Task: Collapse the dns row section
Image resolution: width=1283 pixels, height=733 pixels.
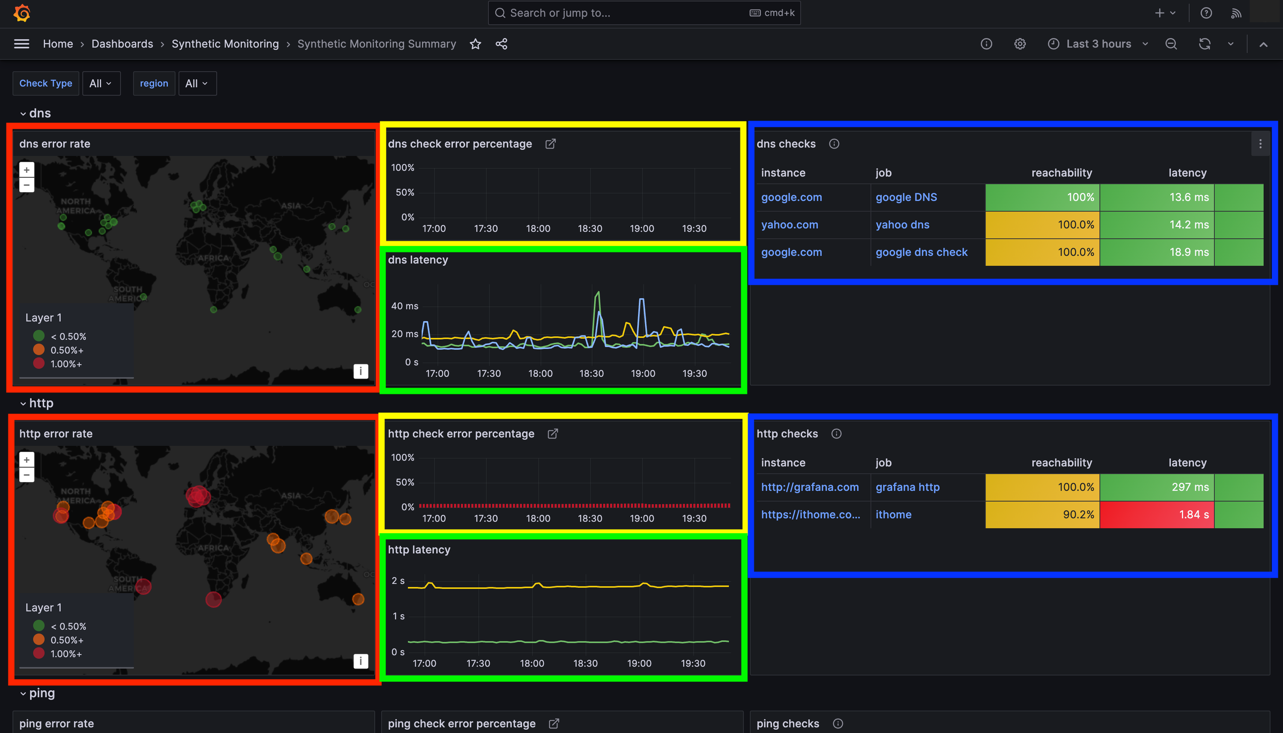Action: click(35, 113)
